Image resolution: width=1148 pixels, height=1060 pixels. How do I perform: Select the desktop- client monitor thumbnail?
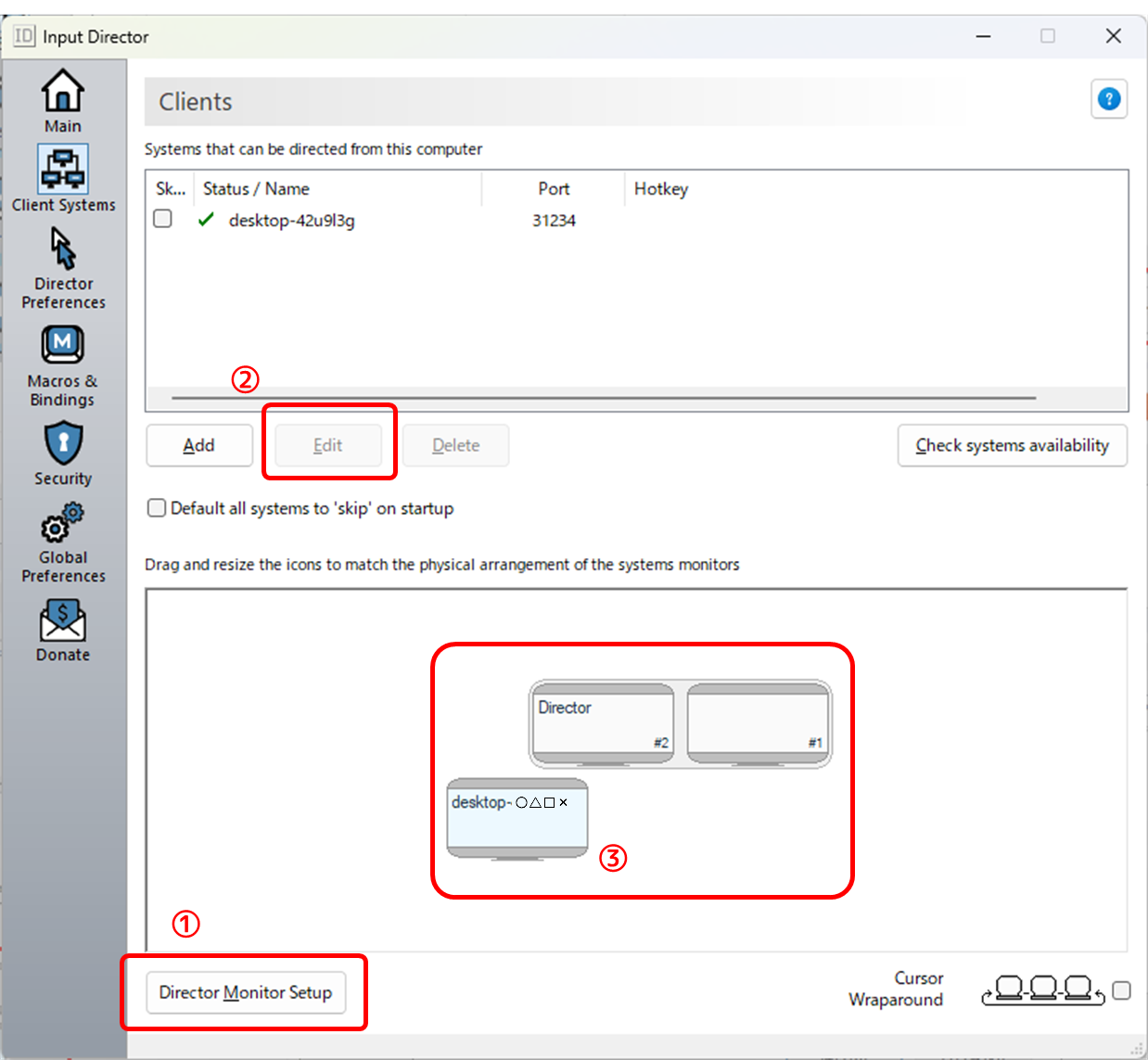pos(517,820)
